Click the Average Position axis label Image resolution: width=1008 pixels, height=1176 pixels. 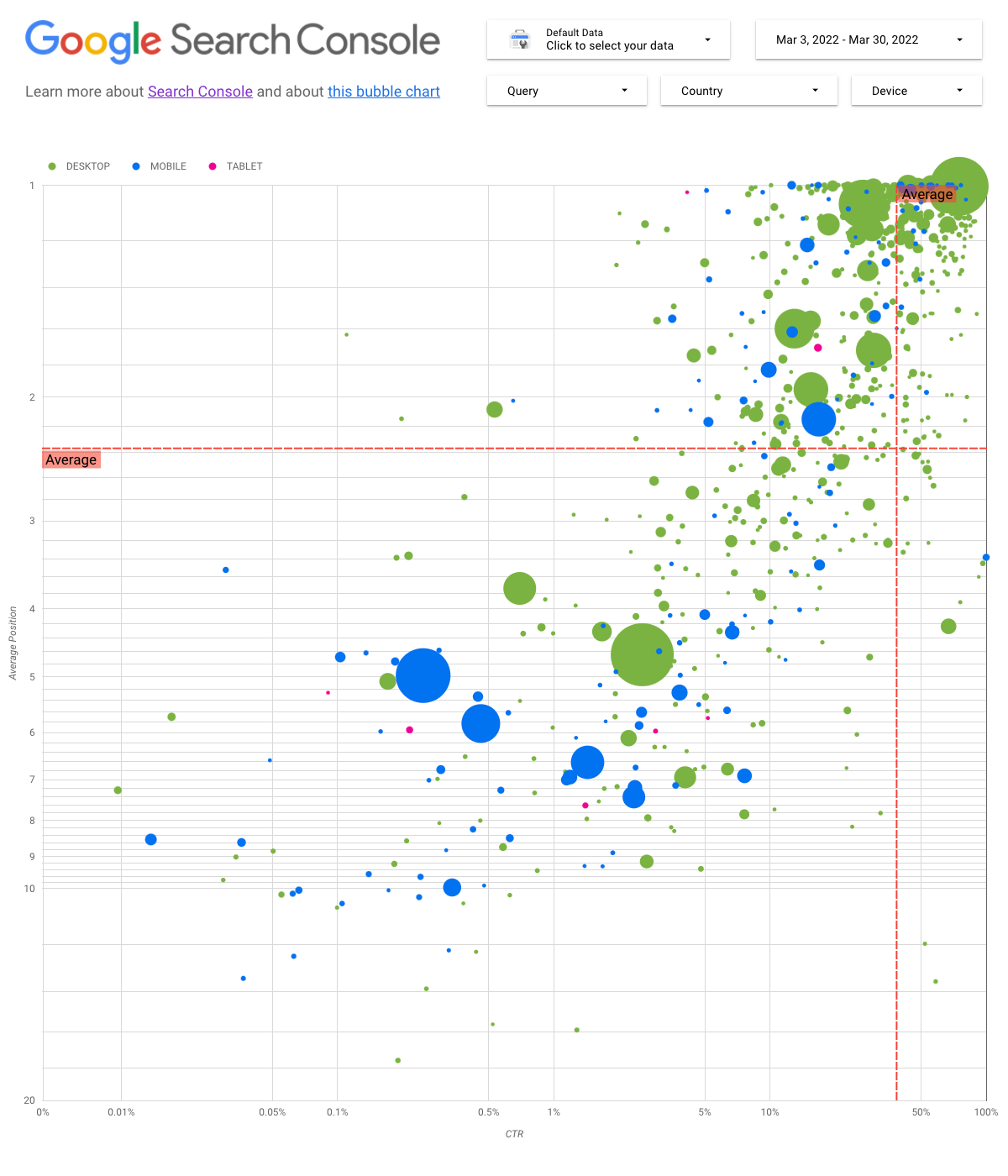pos(12,637)
